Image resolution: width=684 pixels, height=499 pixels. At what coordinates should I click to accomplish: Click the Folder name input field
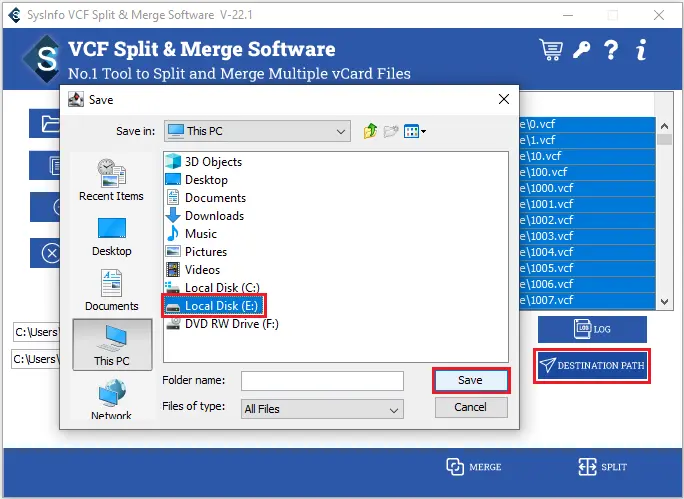pyautogui.click(x=322, y=381)
